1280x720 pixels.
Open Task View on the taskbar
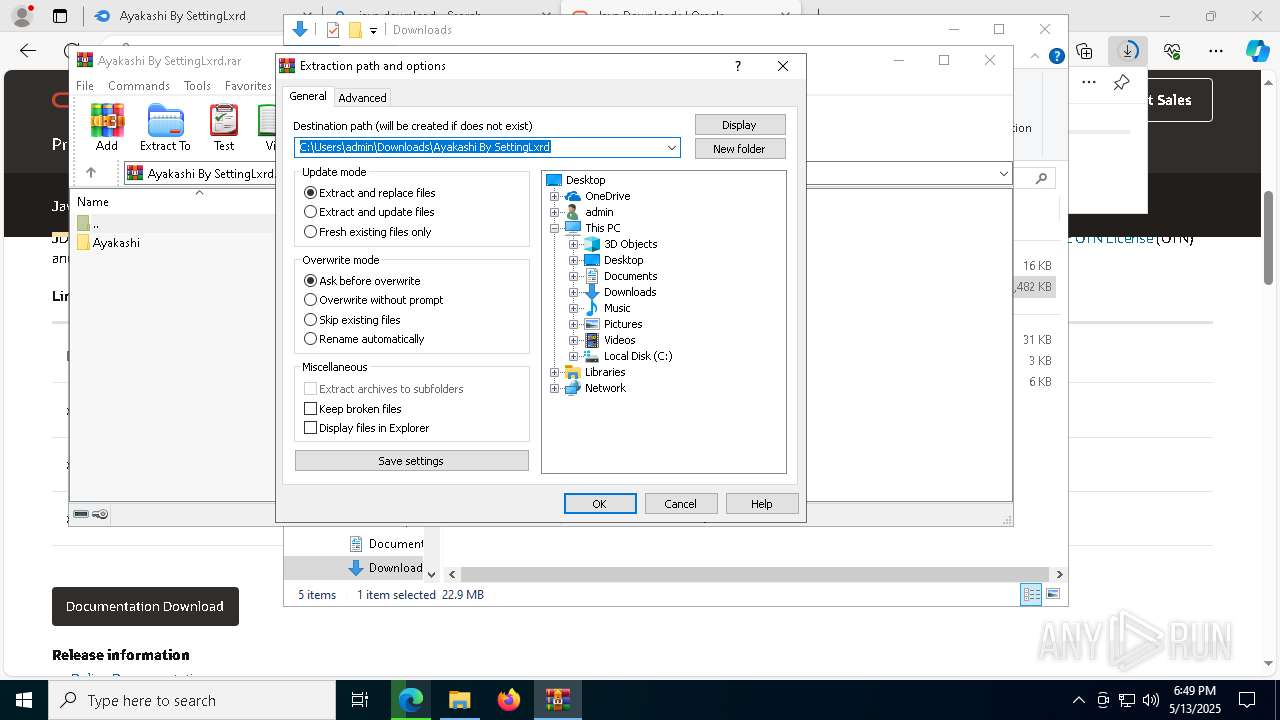pyautogui.click(x=360, y=700)
